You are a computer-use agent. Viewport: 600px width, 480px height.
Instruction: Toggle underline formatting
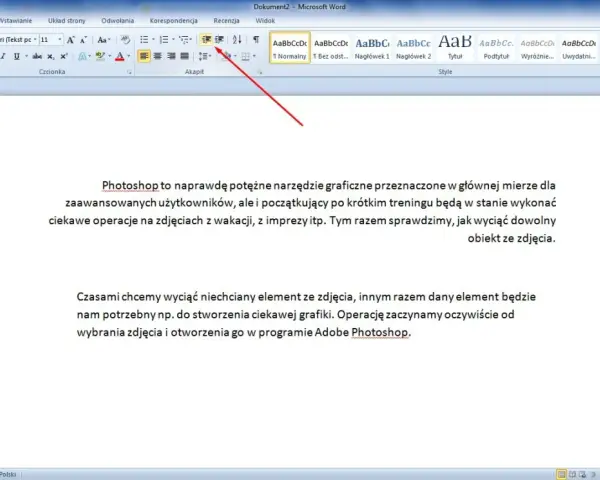[16, 57]
